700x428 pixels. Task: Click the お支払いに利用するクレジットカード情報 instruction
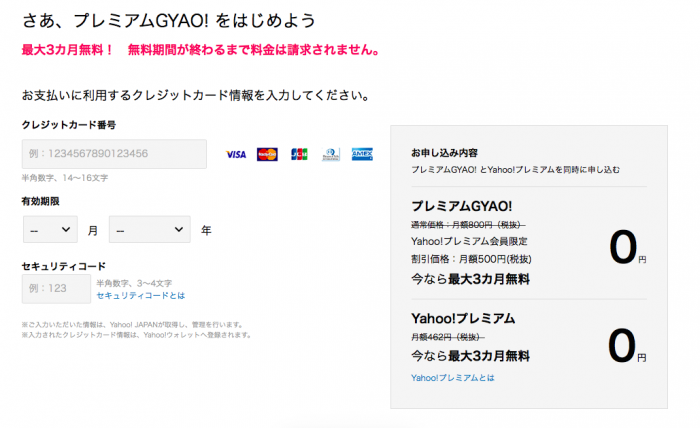(196, 95)
